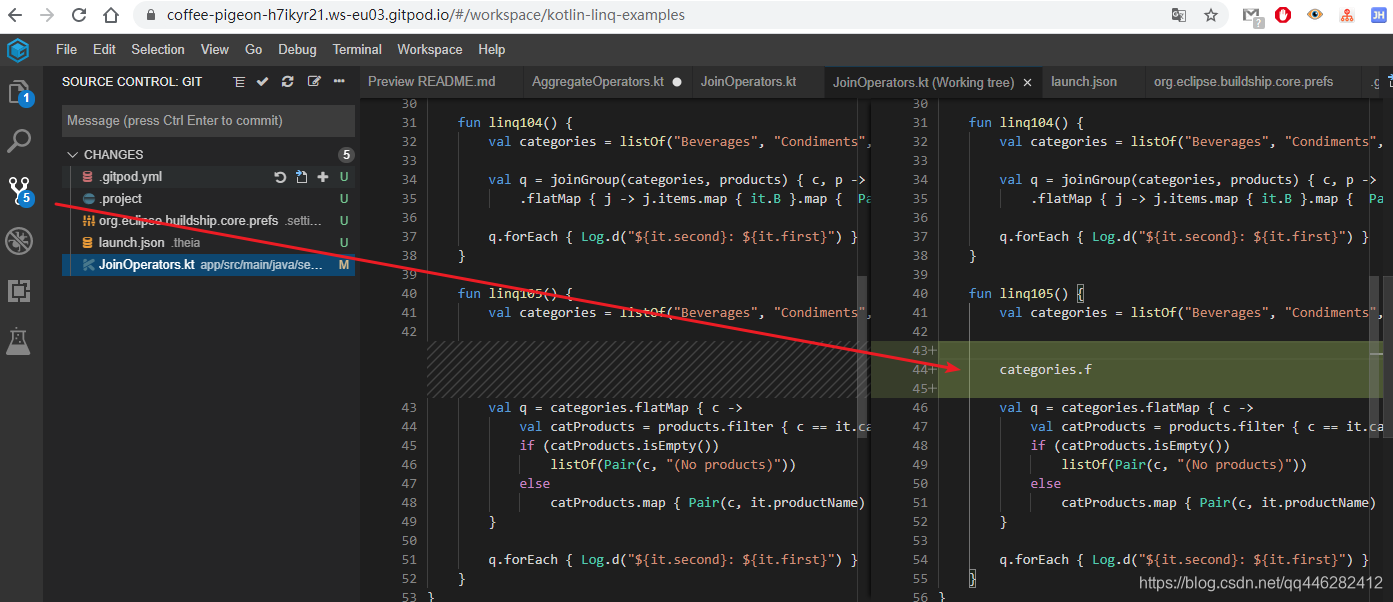Open the Debug view (bug icon)
1393x602 pixels.
pos(19,240)
